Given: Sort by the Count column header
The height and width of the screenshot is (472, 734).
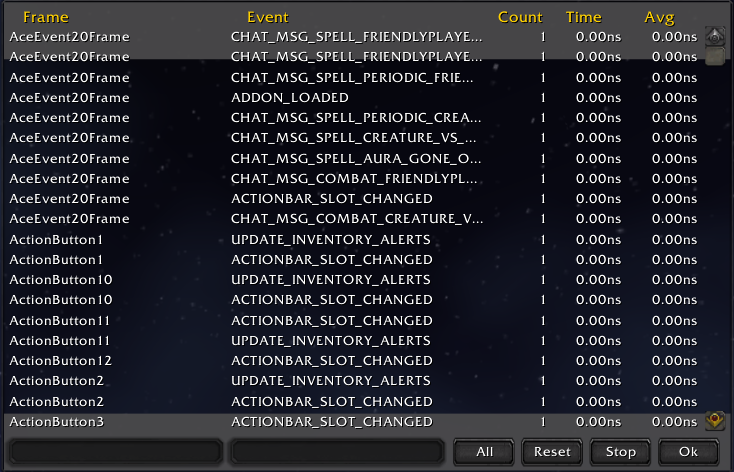Looking at the screenshot, I should point(520,17).
